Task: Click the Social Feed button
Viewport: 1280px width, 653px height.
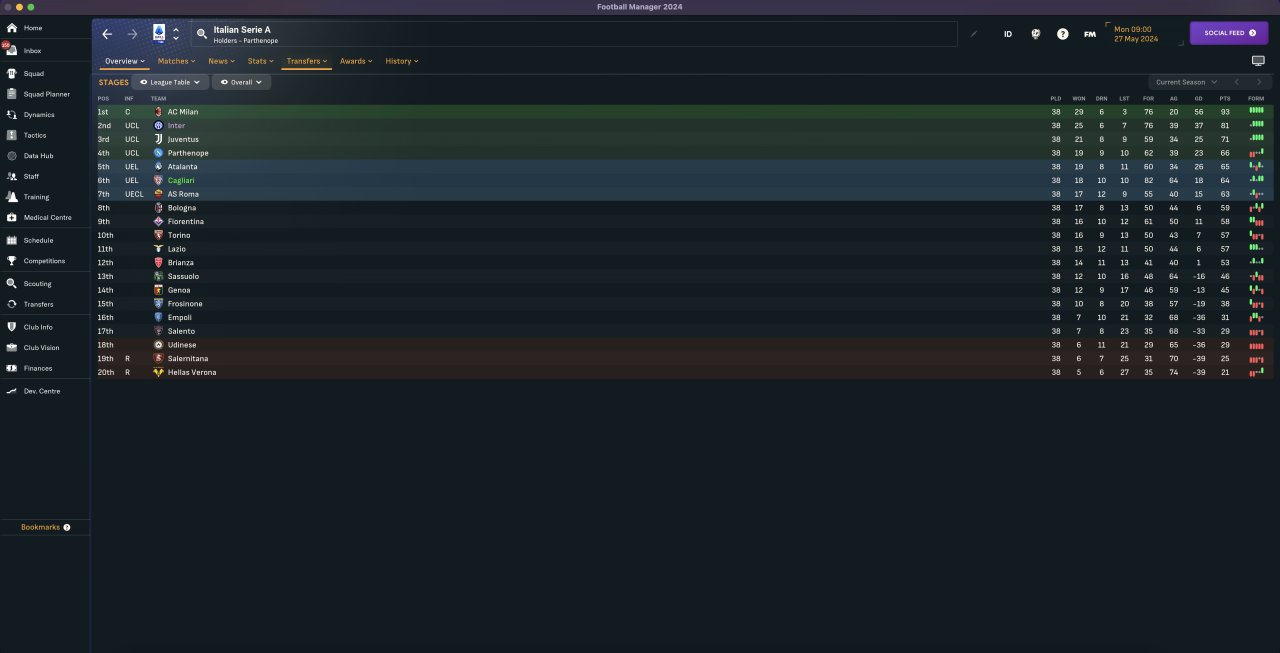Action: click(1229, 33)
